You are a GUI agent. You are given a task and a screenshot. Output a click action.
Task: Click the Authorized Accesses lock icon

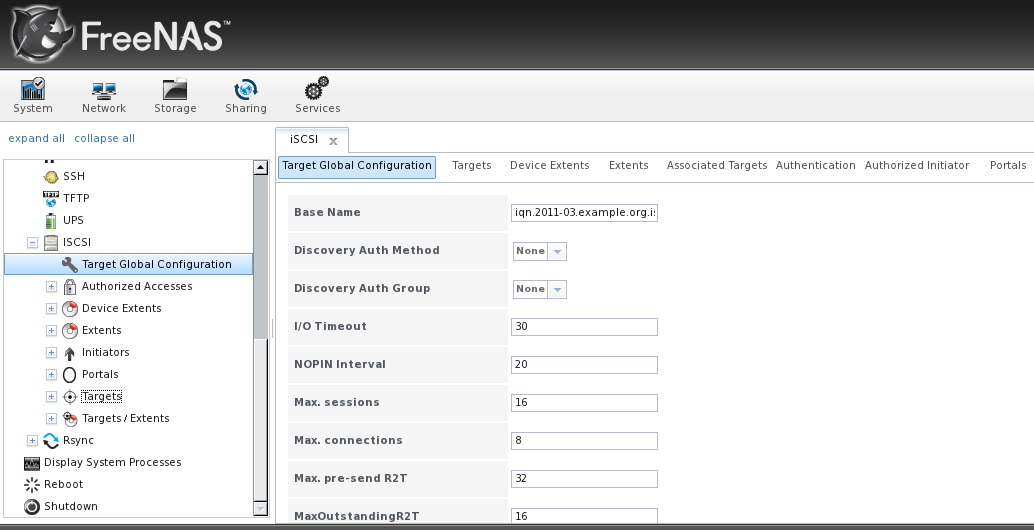point(70,287)
